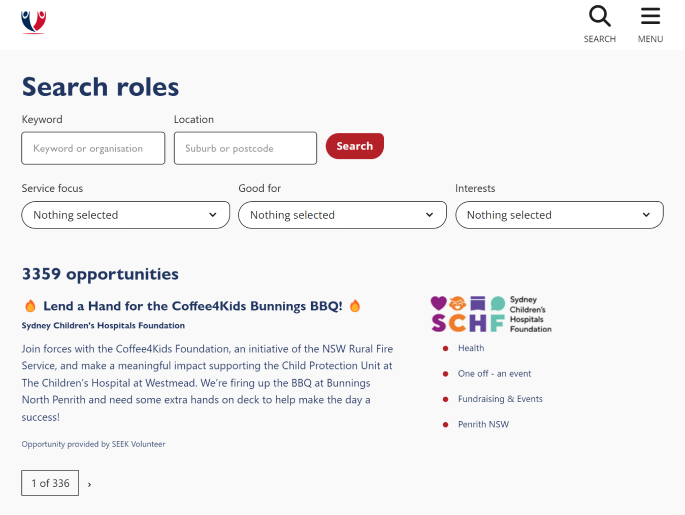This screenshot has height=515, width=685.
Task: Open Sydney Children's Hospitals Foundation organisation link
Action: point(103,325)
